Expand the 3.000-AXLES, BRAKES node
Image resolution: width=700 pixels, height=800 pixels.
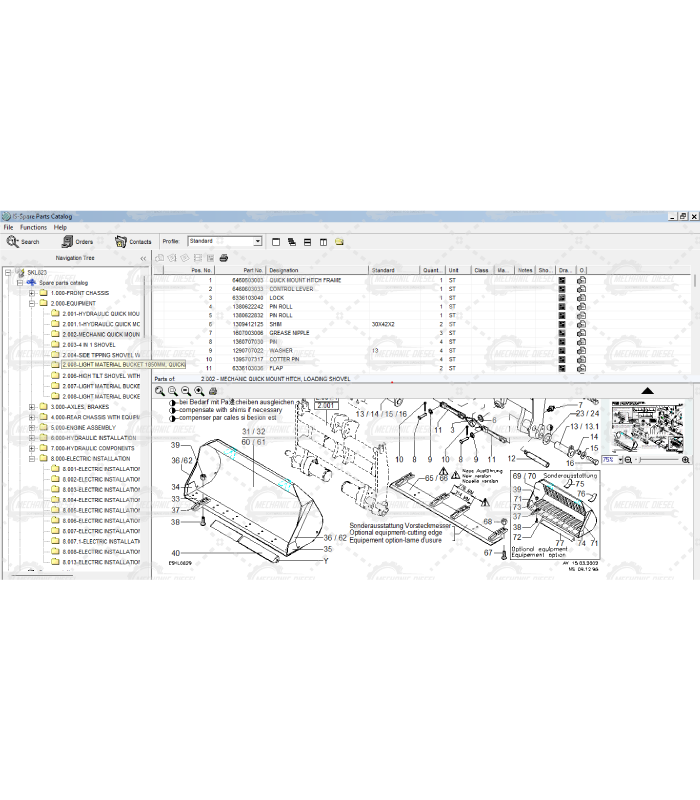[x=32, y=407]
